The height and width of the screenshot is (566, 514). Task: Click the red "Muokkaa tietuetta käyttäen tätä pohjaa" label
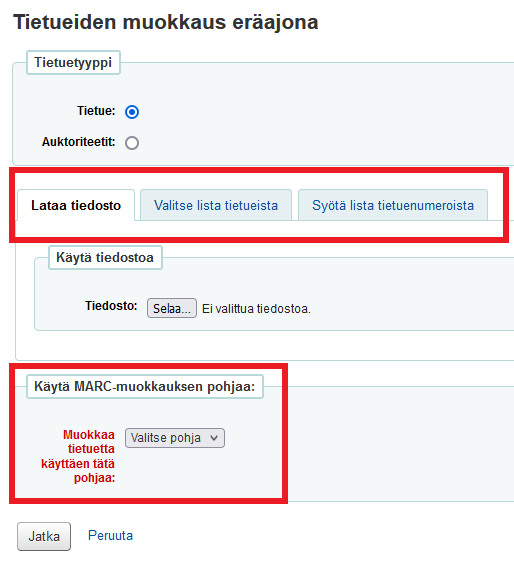[78, 456]
